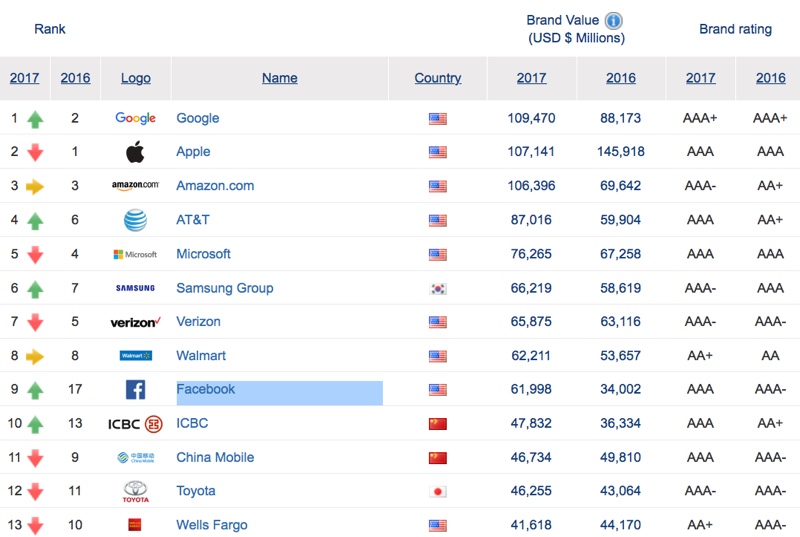800x537 pixels.
Task: Sort by the Name column header
Action: tap(279, 78)
